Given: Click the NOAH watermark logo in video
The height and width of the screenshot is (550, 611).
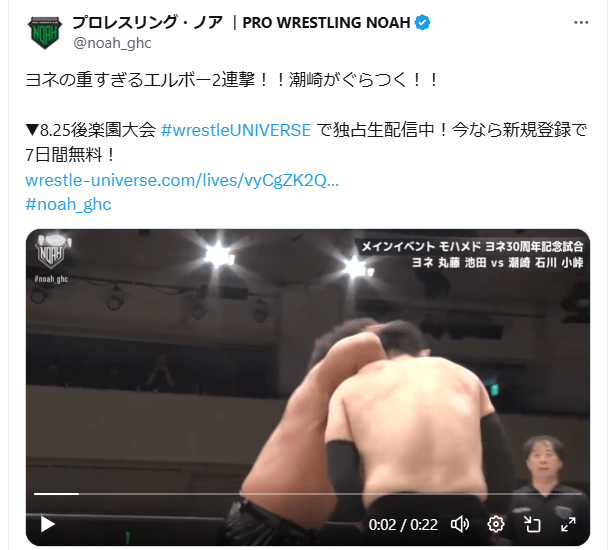Looking at the screenshot, I should pyautogui.click(x=52, y=252).
